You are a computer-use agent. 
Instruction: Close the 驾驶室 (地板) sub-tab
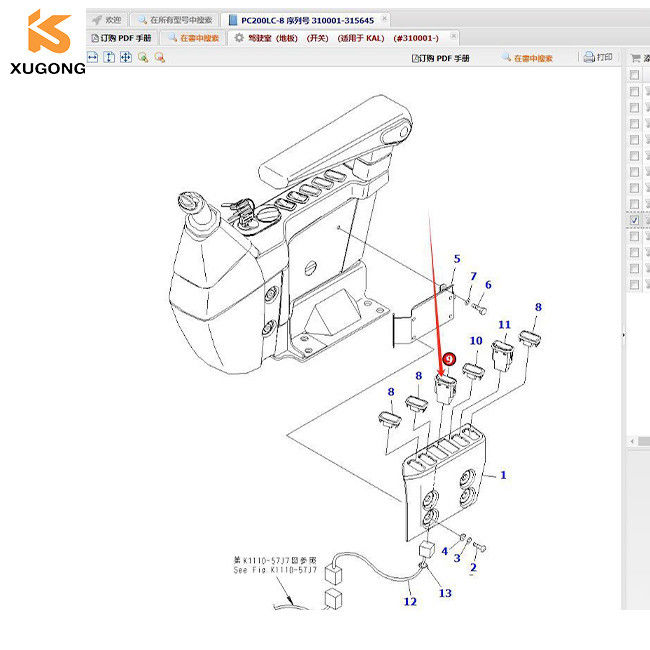(x=453, y=37)
